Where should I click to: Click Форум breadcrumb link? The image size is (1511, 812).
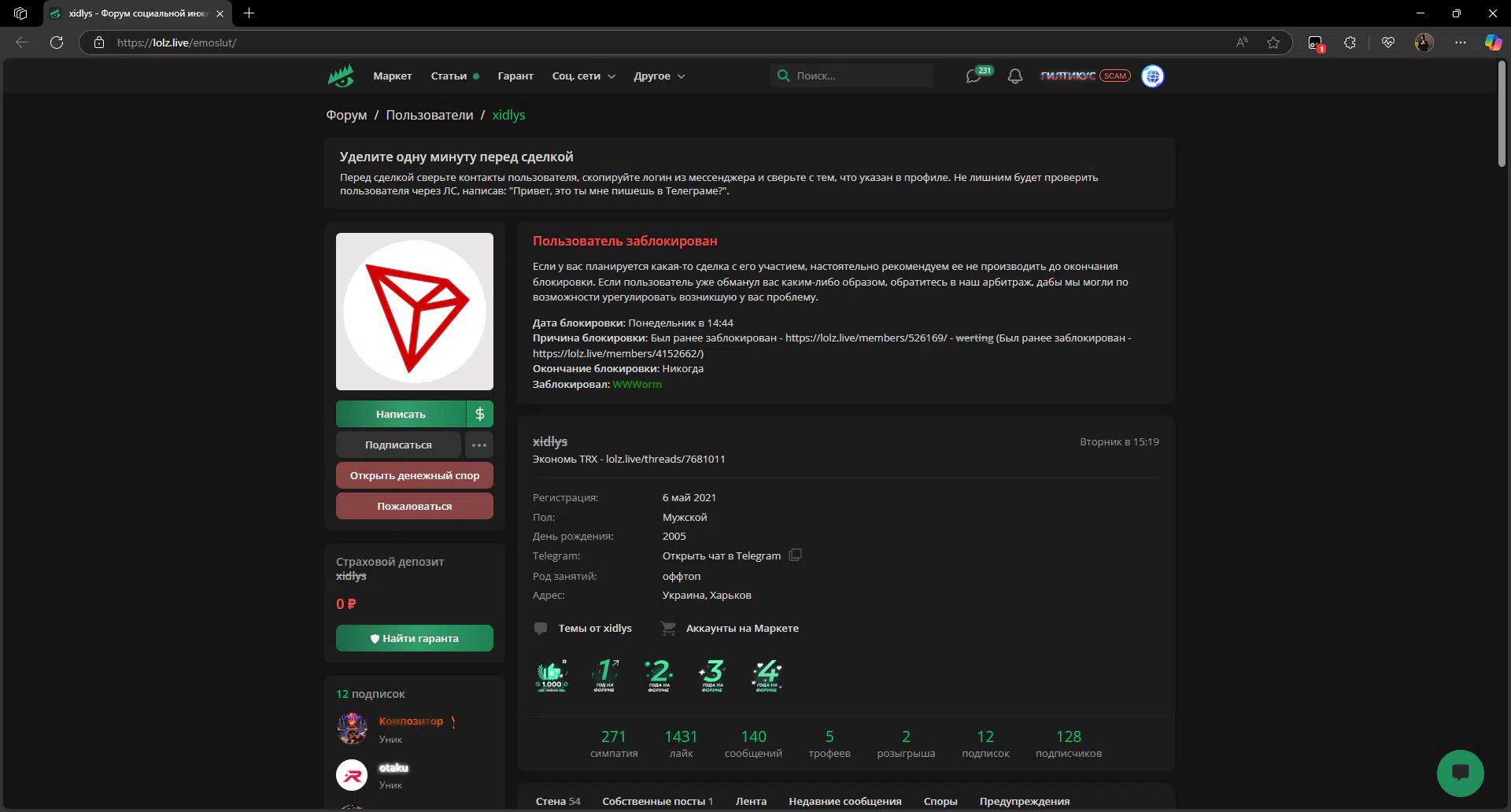click(x=346, y=115)
